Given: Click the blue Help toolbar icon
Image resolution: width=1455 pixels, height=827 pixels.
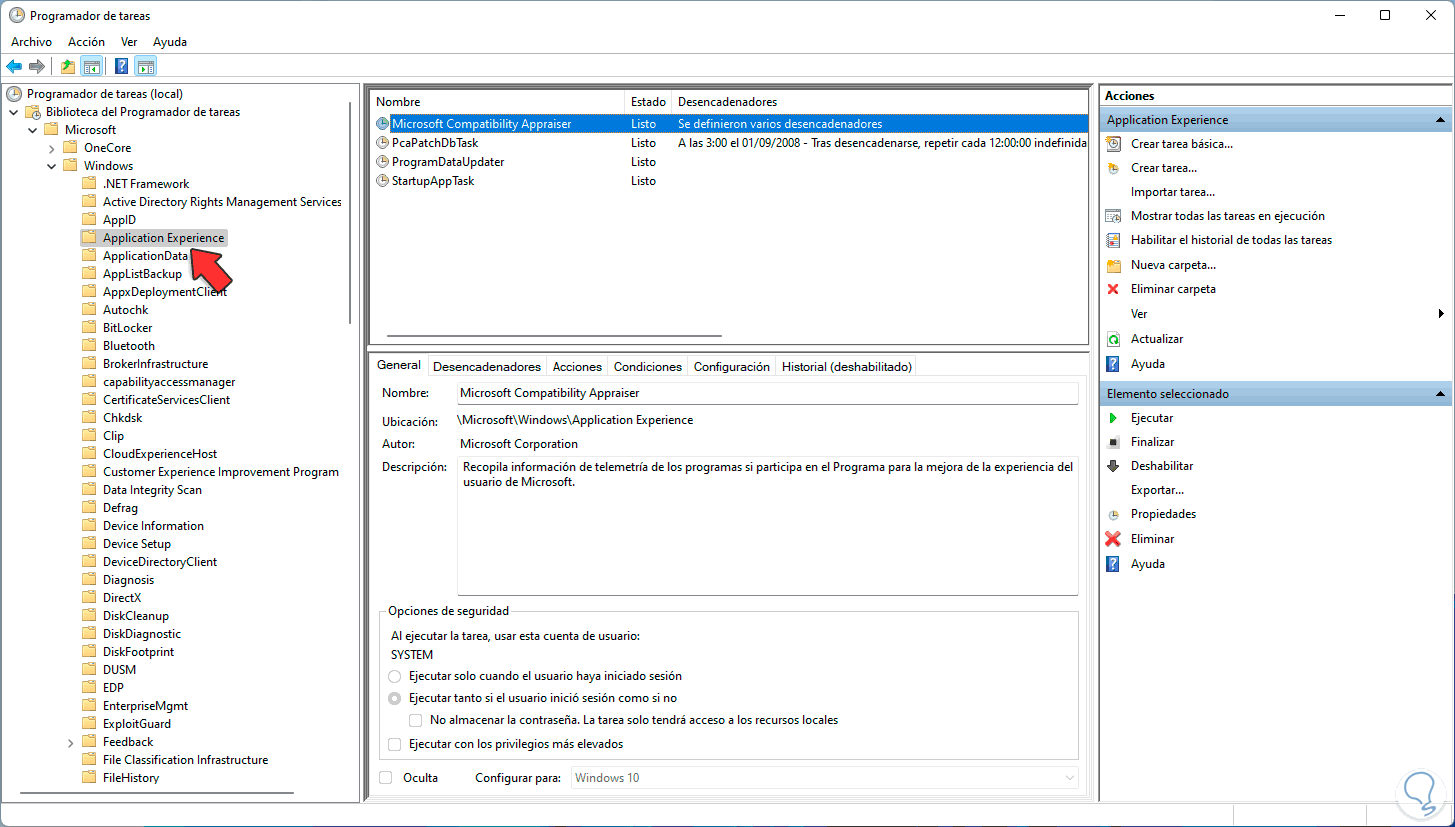Looking at the screenshot, I should [x=122, y=66].
